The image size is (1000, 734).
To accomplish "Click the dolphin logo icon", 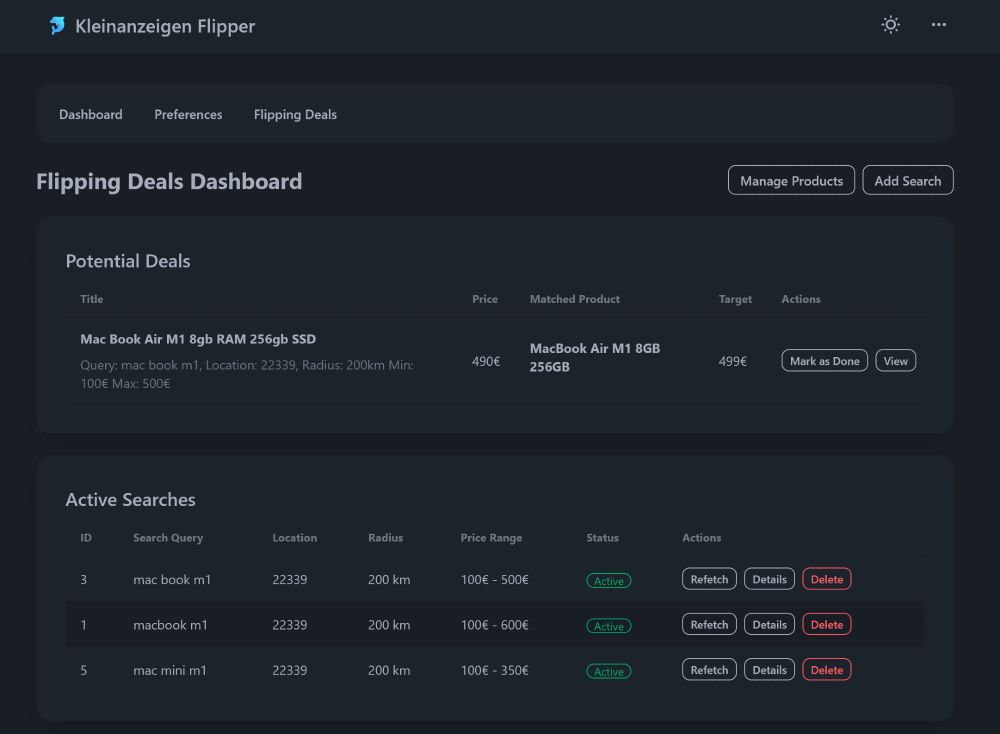I will [x=57, y=26].
